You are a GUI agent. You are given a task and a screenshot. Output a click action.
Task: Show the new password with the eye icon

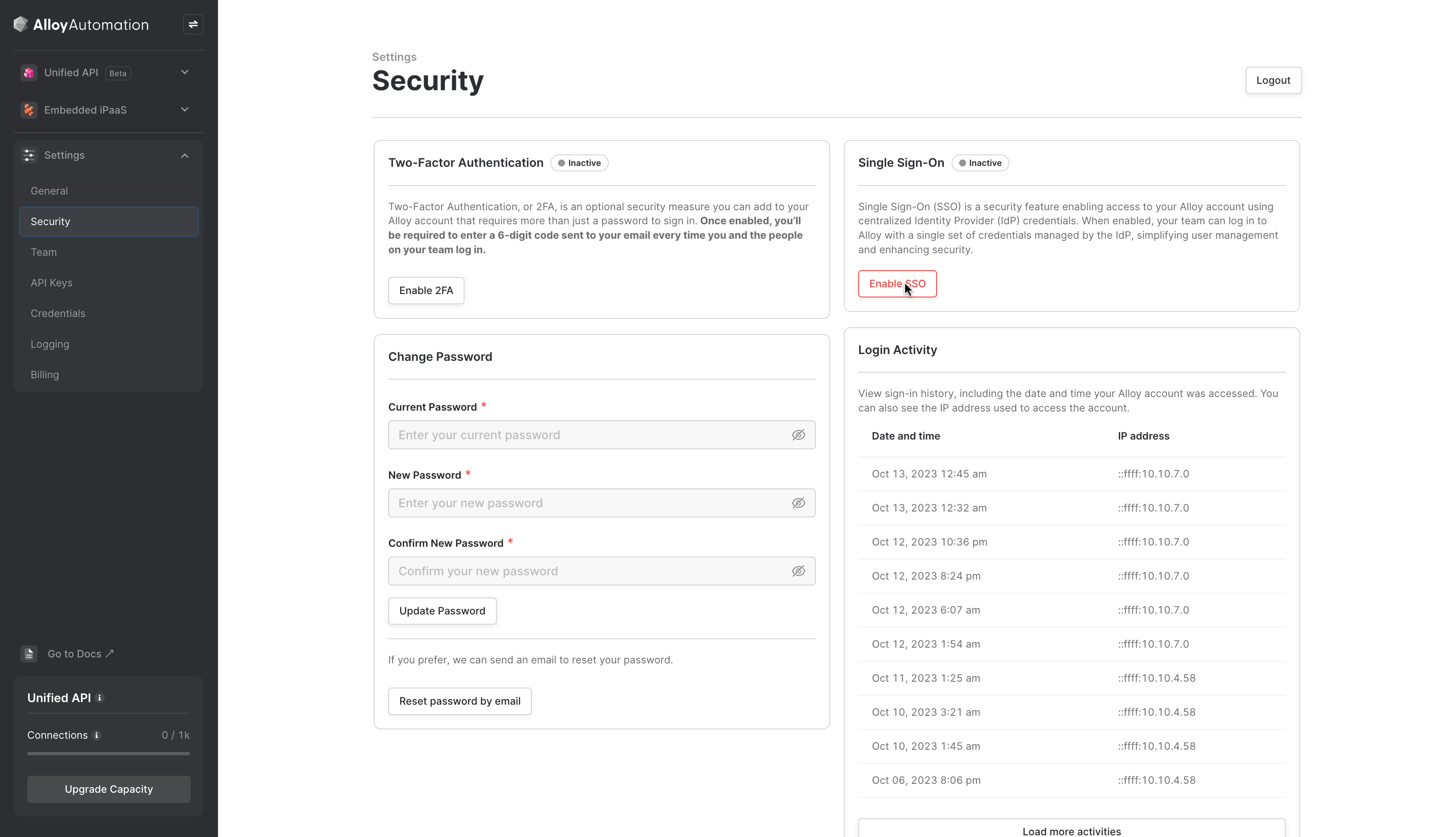(x=798, y=503)
